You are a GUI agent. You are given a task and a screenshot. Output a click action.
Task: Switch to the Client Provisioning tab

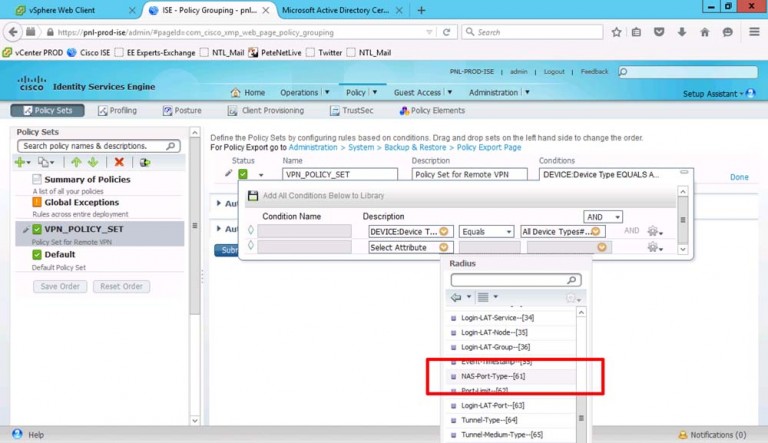pos(266,110)
